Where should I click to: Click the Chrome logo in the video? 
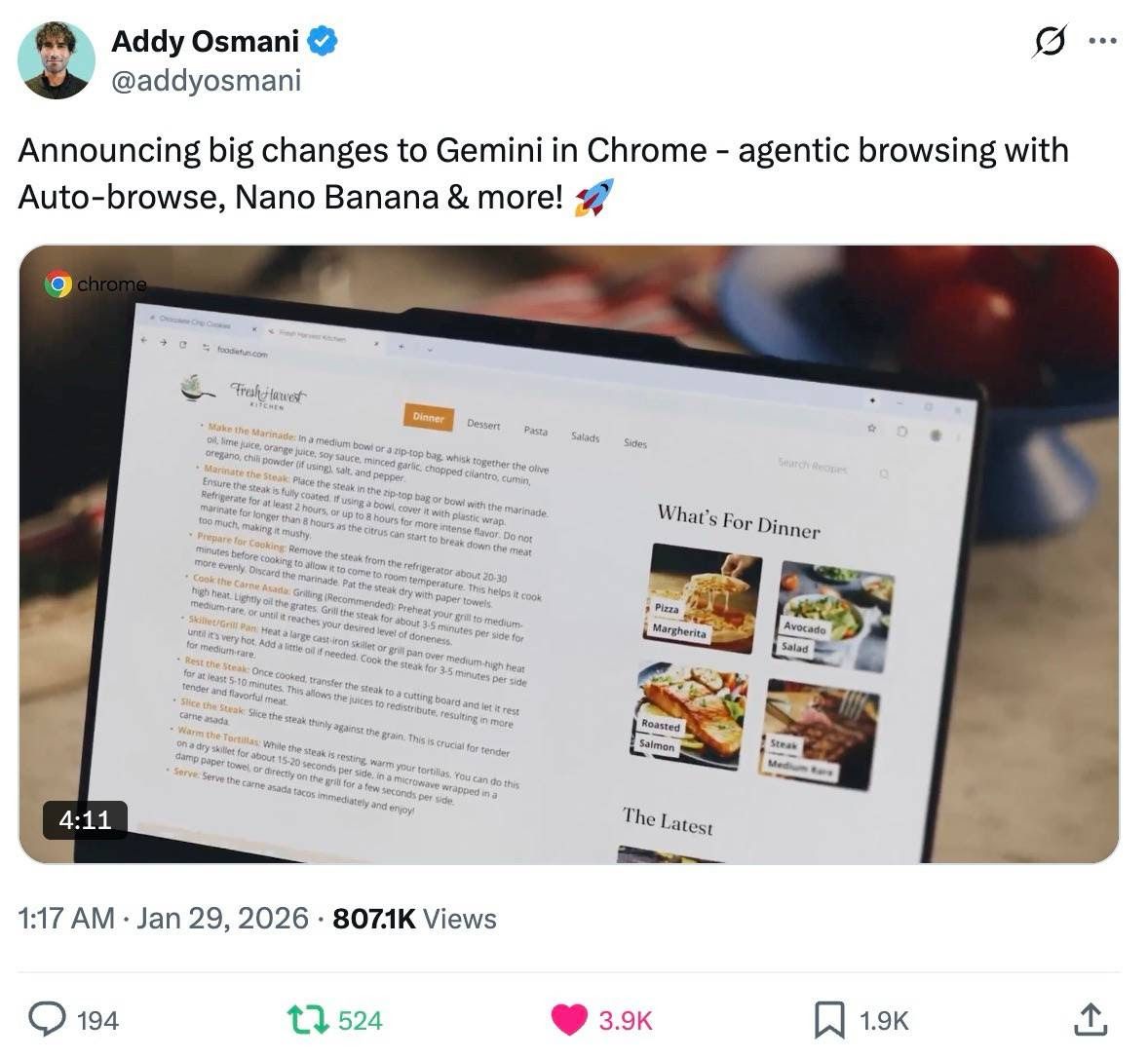(x=57, y=283)
